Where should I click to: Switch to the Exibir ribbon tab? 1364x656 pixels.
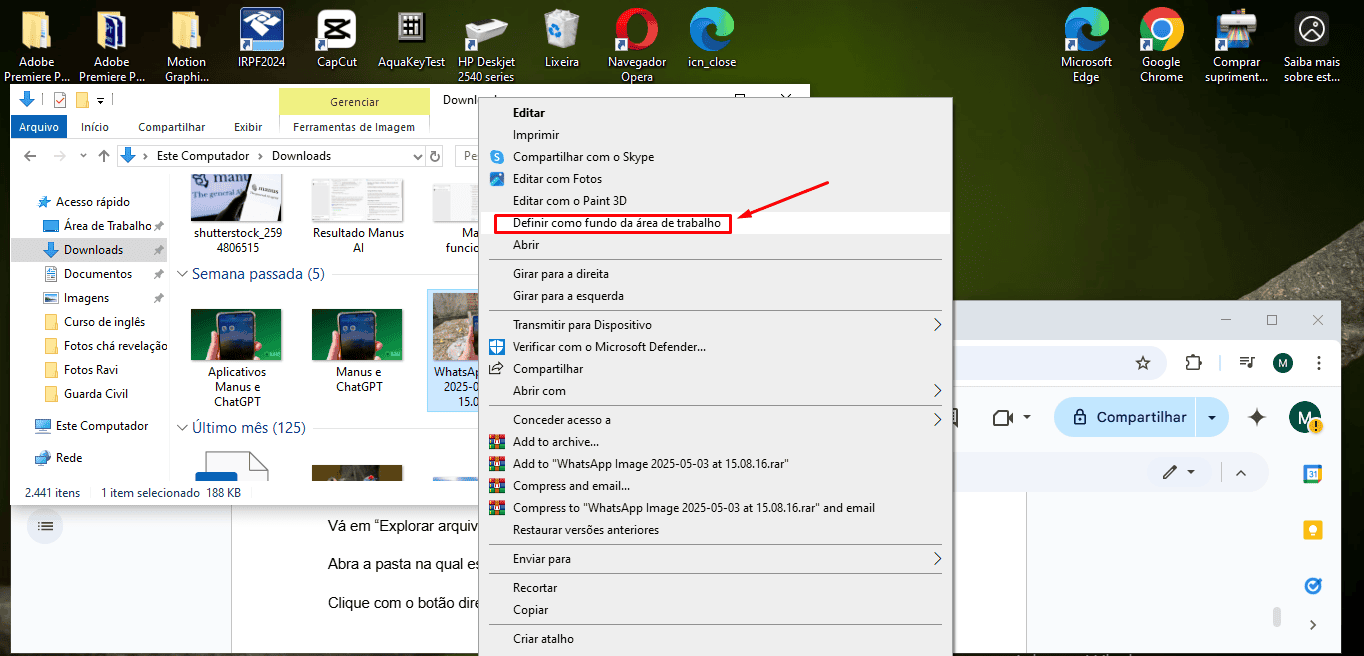247,127
